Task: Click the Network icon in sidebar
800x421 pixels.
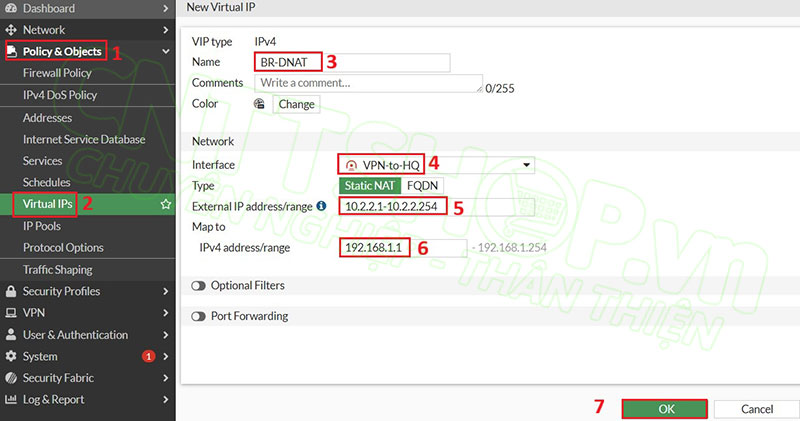Action: click(x=11, y=30)
